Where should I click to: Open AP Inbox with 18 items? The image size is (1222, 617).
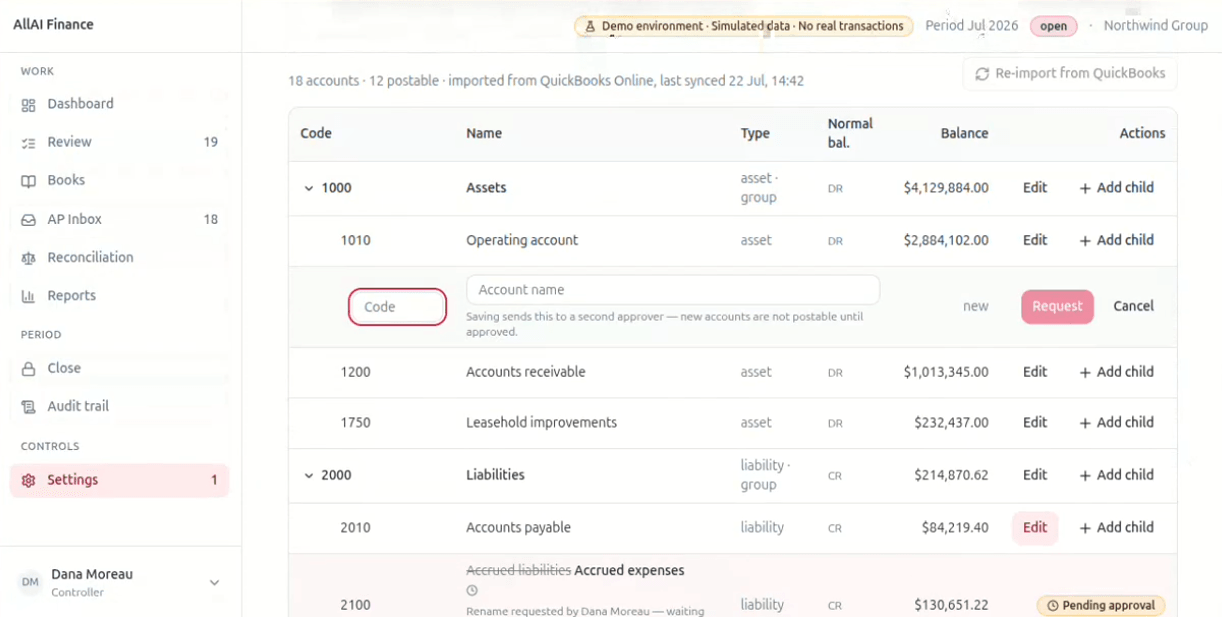120,219
